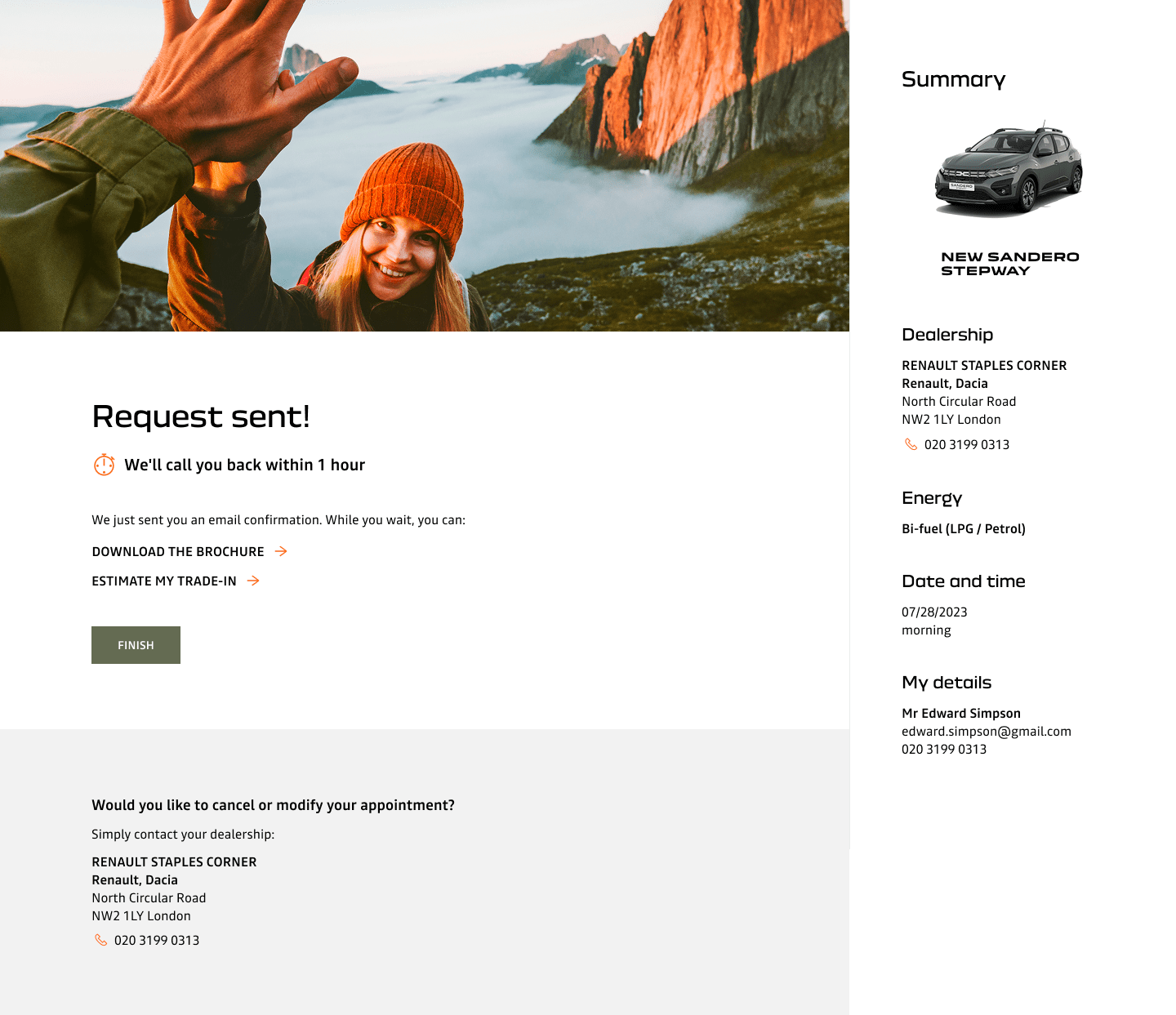
Task: Click the arrow next to Download the Brochure
Action: click(x=281, y=551)
